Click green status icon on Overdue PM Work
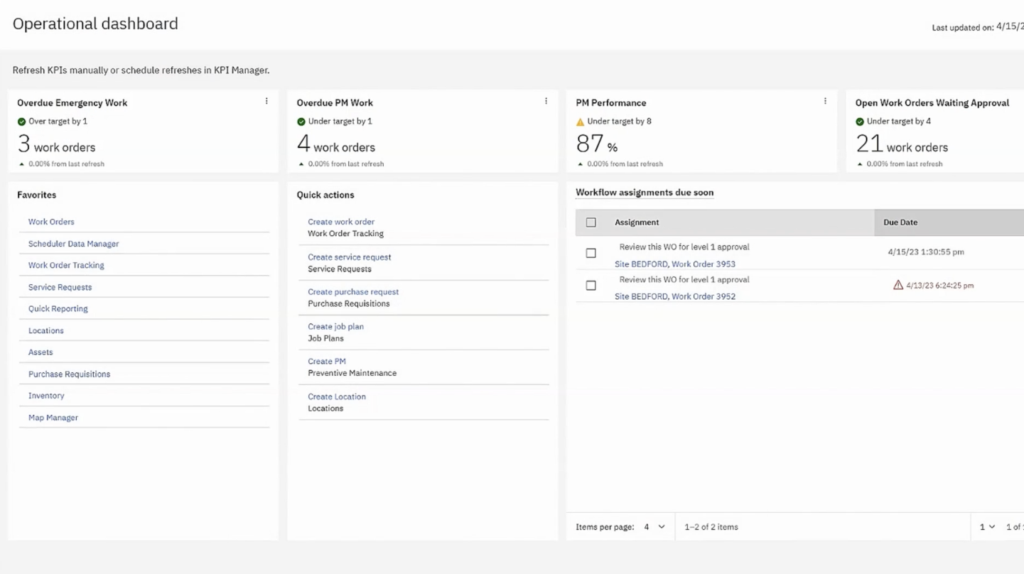The width and height of the screenshot is (1024, 574). coord(301,121)
